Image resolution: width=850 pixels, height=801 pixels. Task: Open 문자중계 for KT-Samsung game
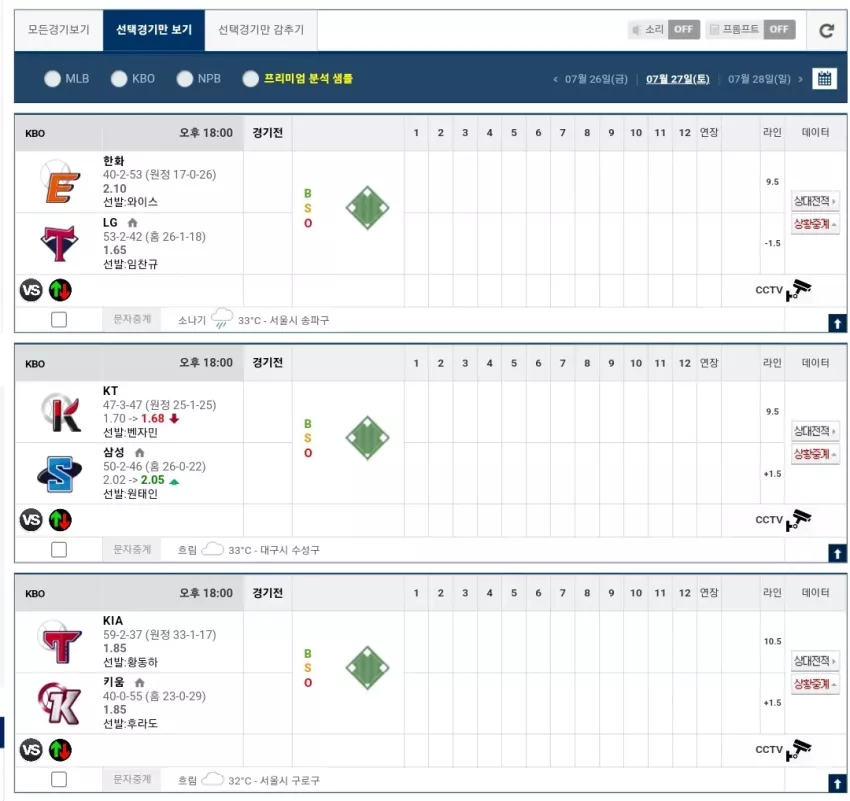click(x=132, y=550)
